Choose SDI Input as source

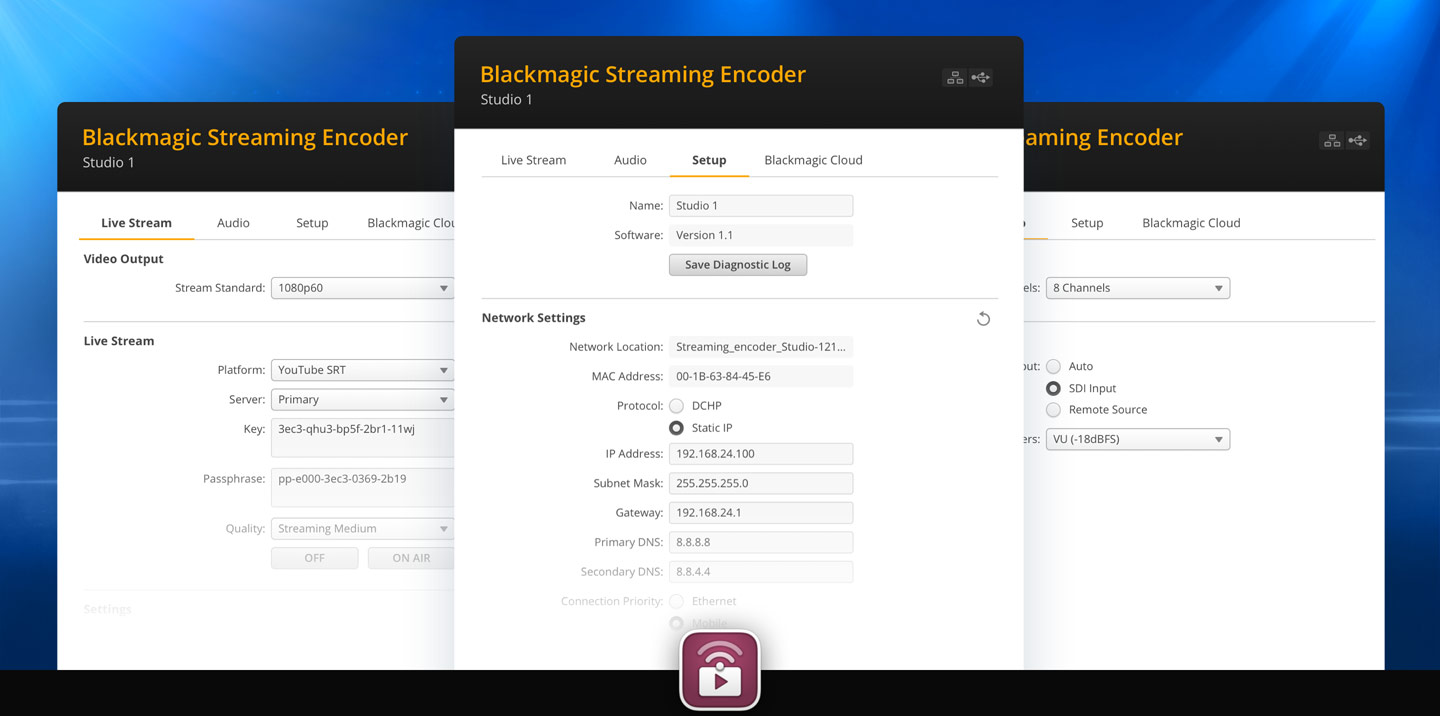click(x=1053, y=388)
